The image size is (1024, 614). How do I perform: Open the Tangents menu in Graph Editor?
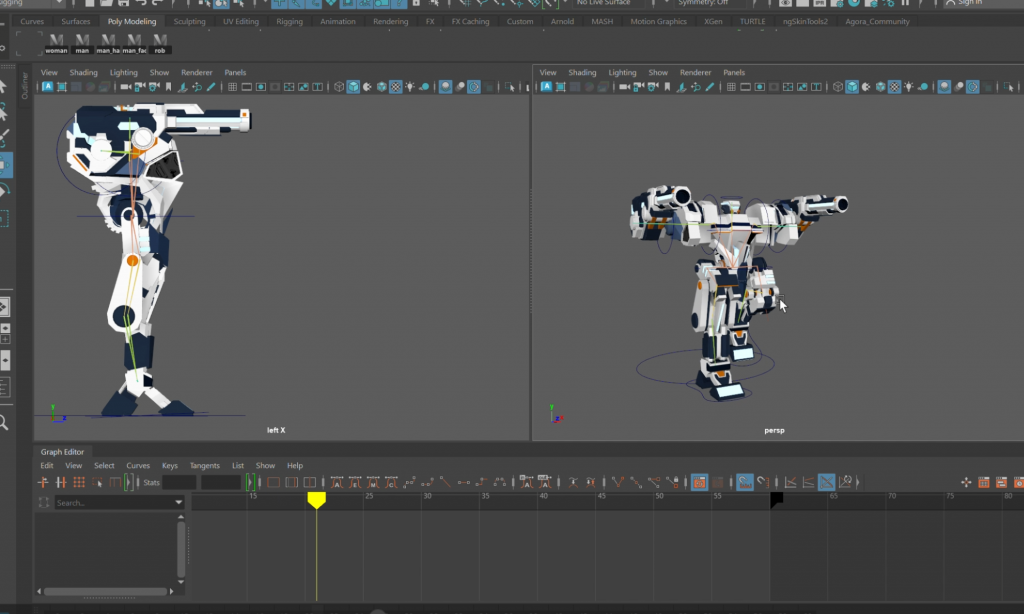204,466
